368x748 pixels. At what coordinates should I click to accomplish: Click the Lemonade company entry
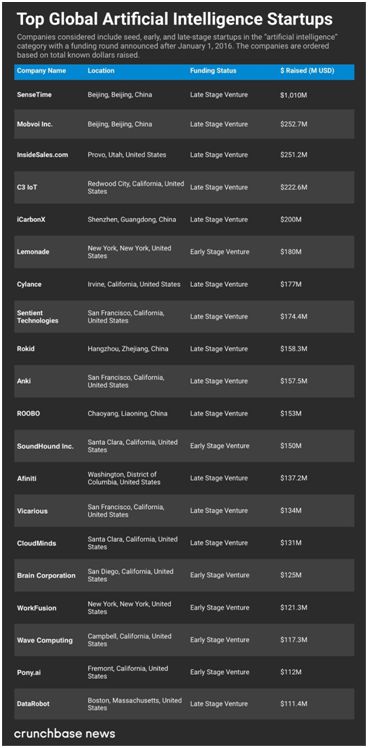click(33, 252)
